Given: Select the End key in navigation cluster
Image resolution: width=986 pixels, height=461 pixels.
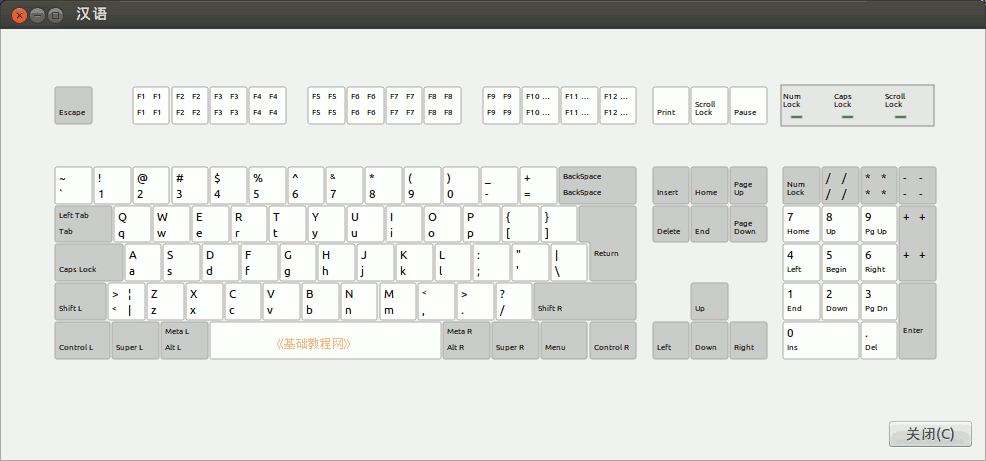Looking at the screenshot, I should point(709,224).
